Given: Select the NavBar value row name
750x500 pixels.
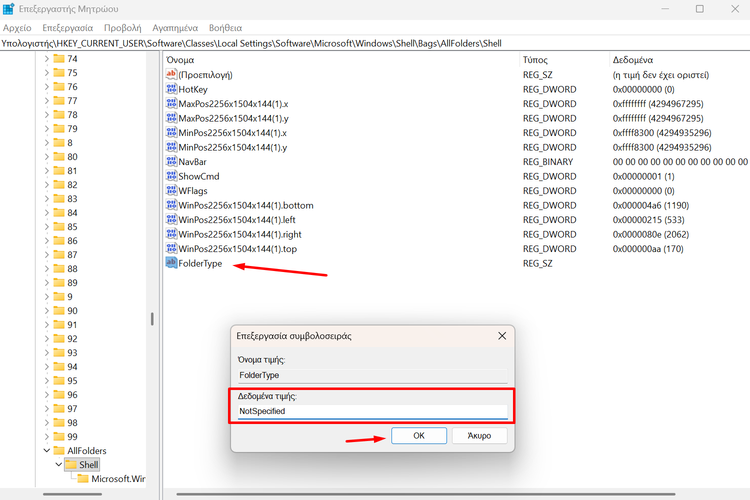Looking at the screenshot, I should 192,162.
